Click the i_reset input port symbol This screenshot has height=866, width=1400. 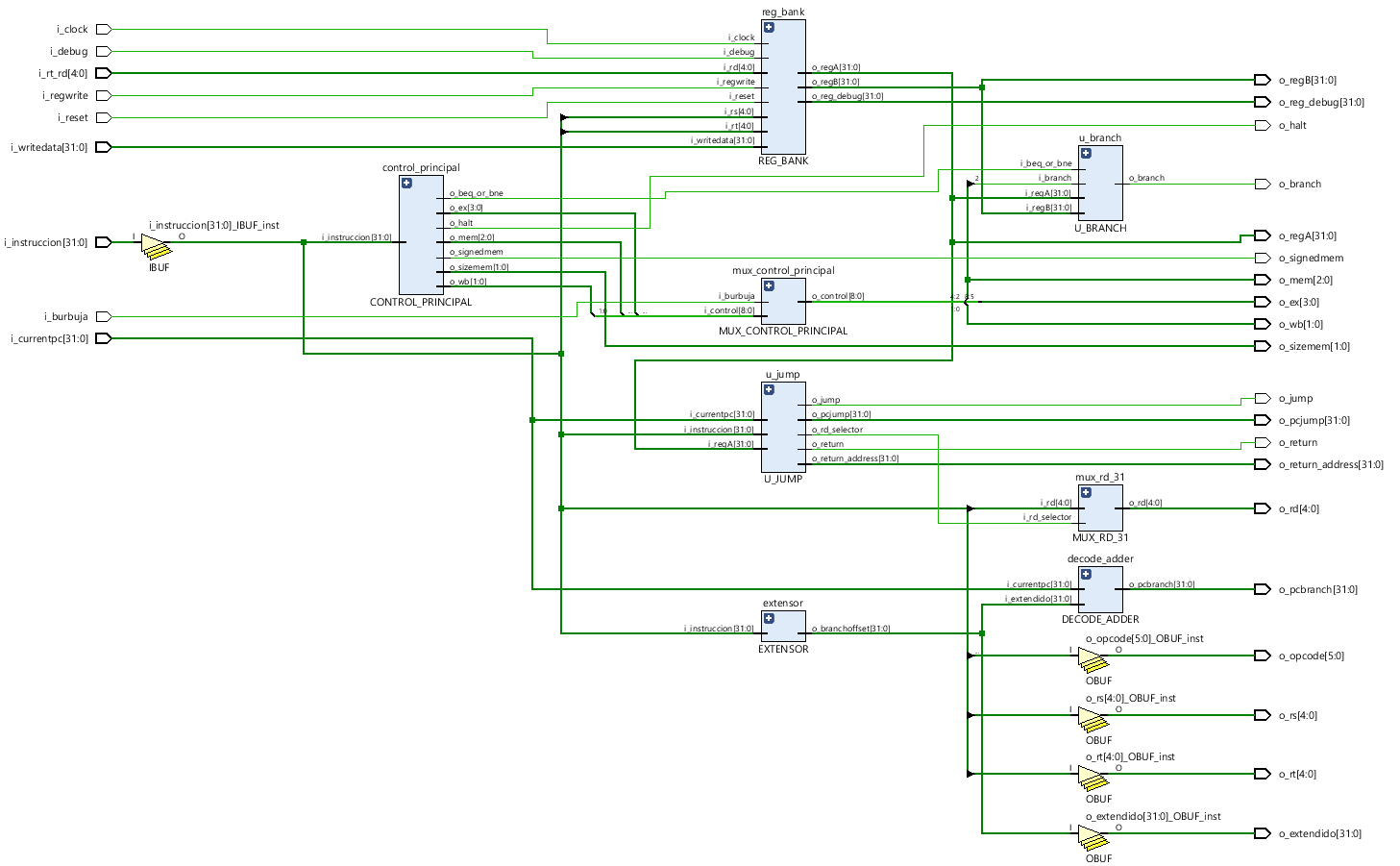tap(104, 117)
